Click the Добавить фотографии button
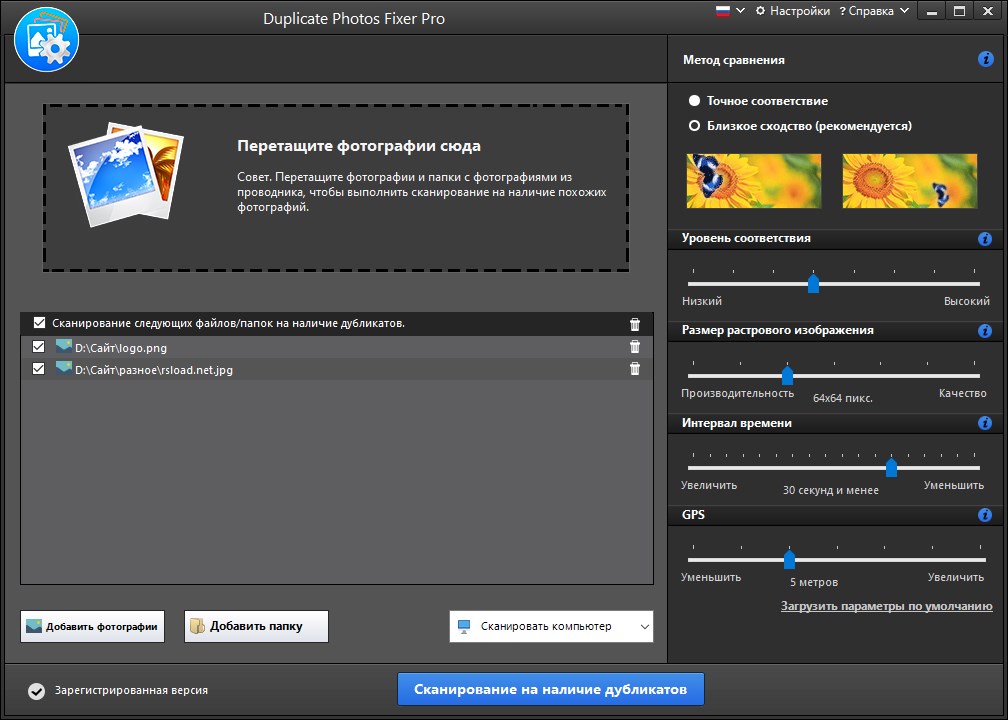Viewport: 1008px width, 720px height. [x=92, y=626]
